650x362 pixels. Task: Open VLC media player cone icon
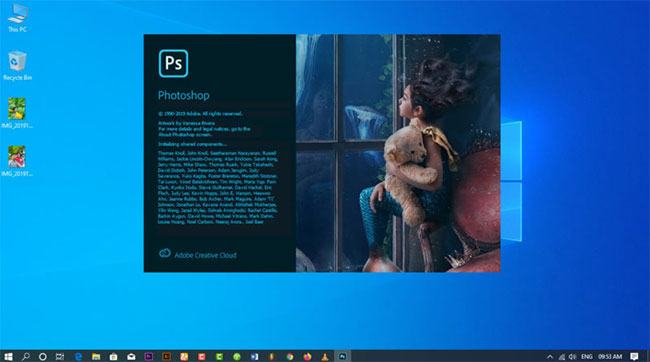[x=325, y=356]
